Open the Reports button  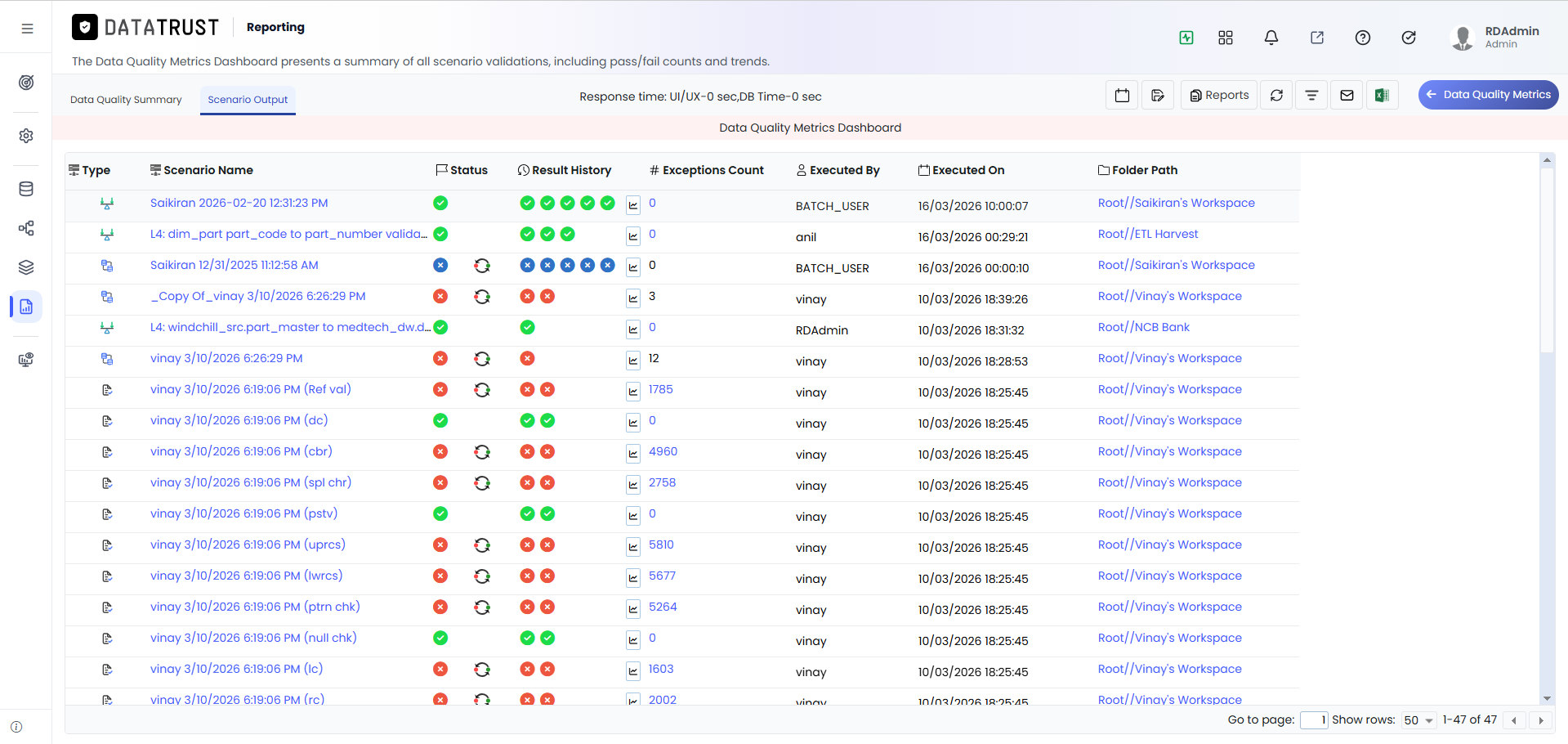(1218, 96)
